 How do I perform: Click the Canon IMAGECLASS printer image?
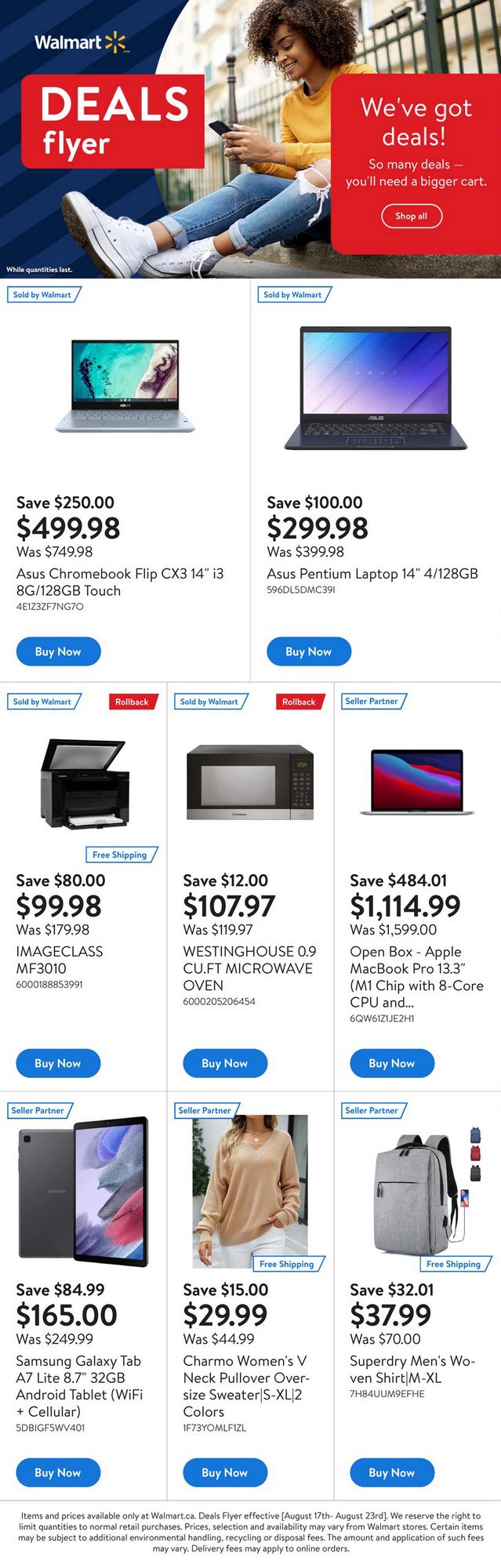(84, 784)
